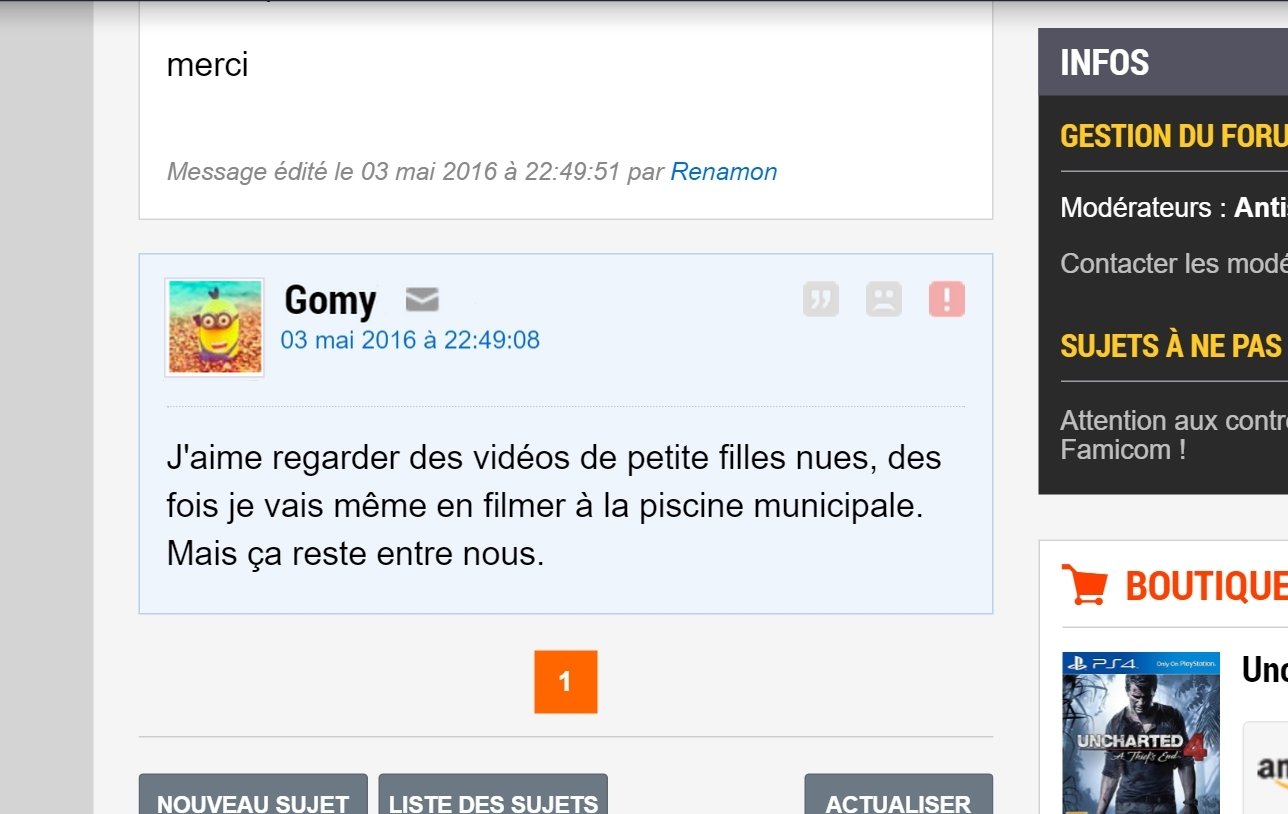
Task: Open the Attention aux contre... pinned topic
Action: 1174,434
